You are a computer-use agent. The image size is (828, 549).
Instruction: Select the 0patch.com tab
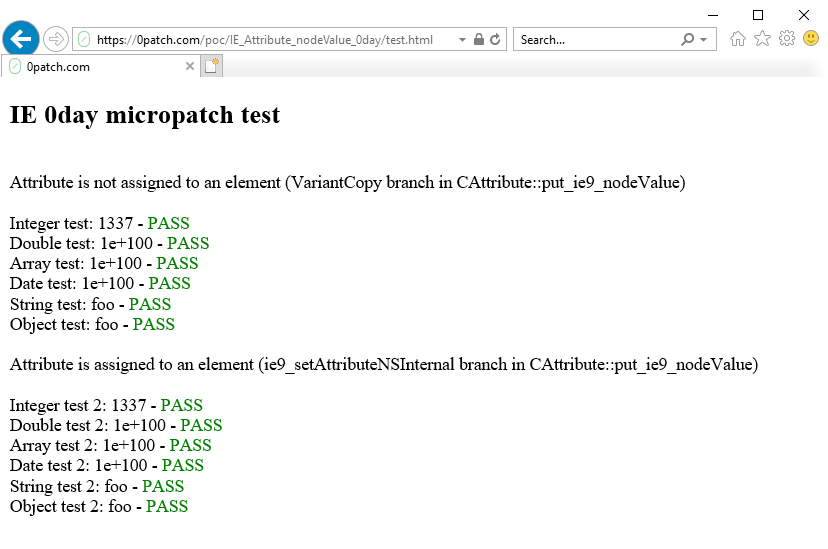[100, 67]
